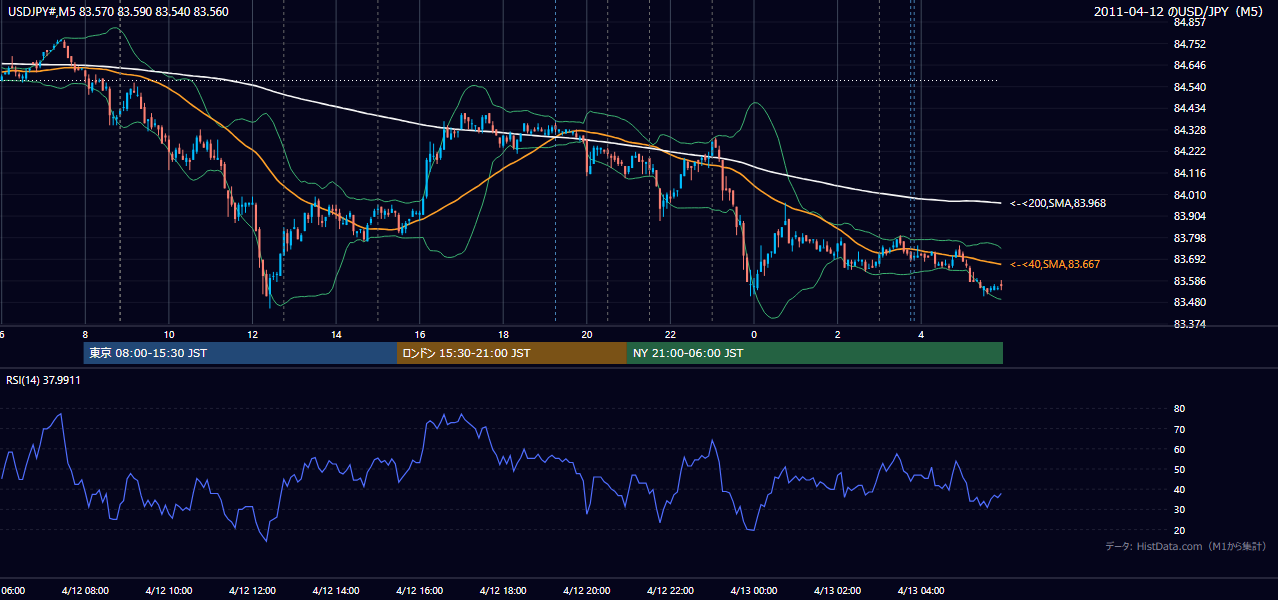Screen dimensions: 1278x600
Task: Click the 83.374 price axis label
Action: [x=1189, y=324]
